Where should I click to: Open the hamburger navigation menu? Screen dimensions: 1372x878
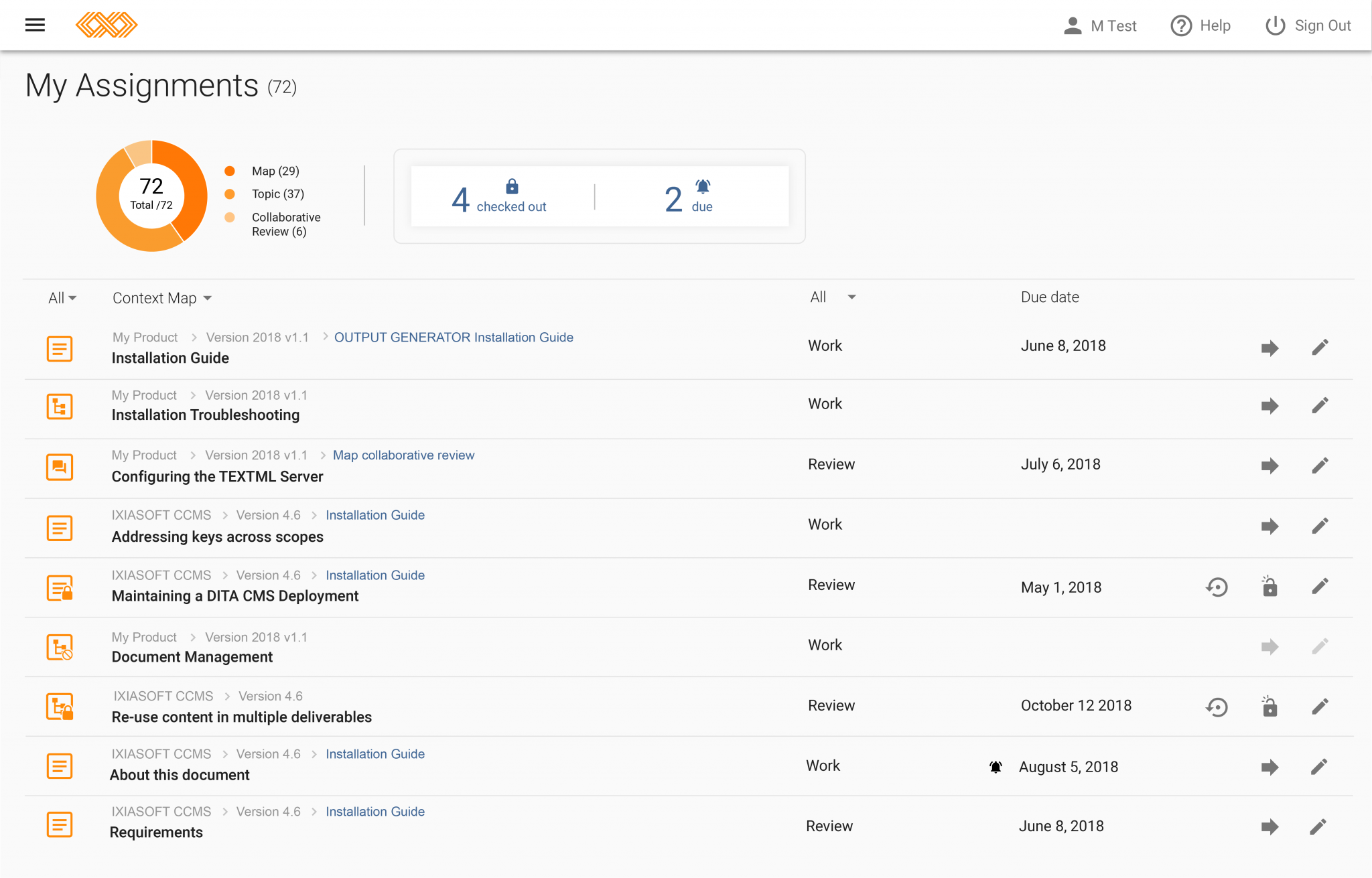[35, 25]
